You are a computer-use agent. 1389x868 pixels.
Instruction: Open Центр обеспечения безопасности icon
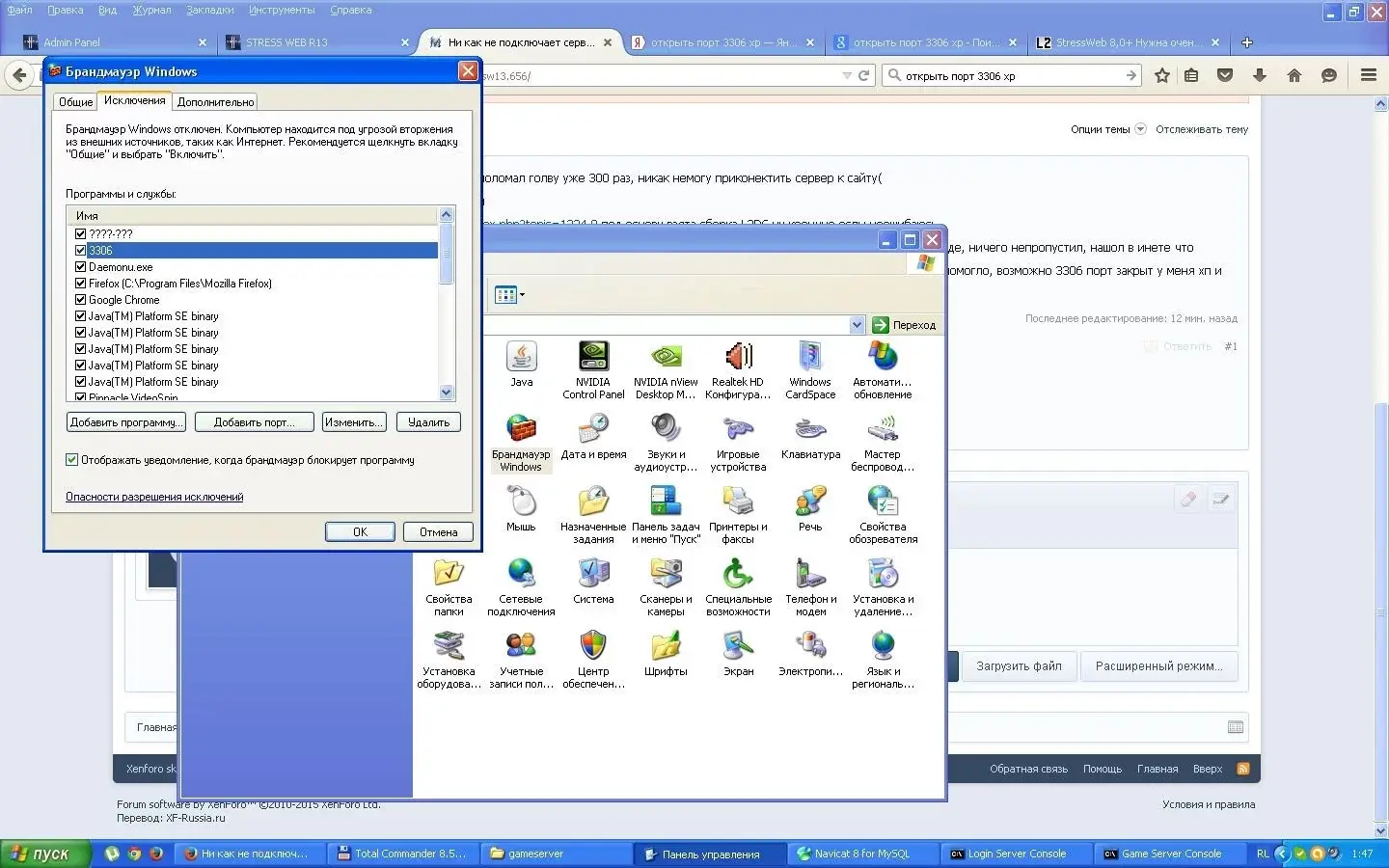point(593,660)
